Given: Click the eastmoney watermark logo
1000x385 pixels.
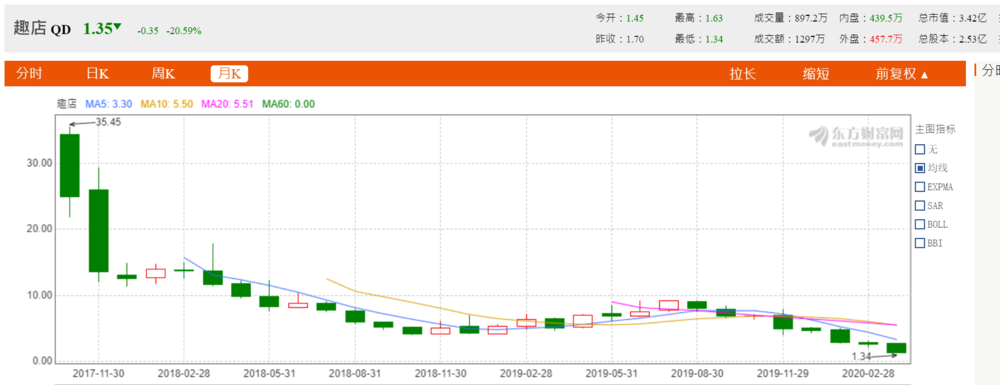Looking at the screenshot, I should tap(856, 136).
